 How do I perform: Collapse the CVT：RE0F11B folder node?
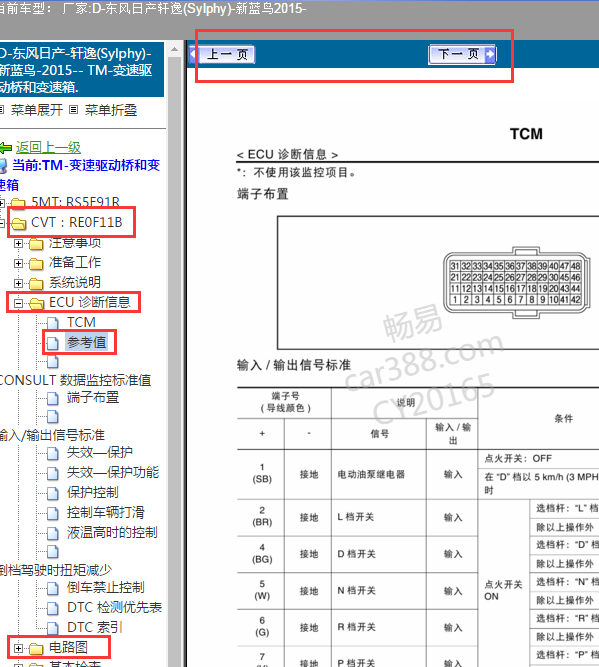click(2, 222)
